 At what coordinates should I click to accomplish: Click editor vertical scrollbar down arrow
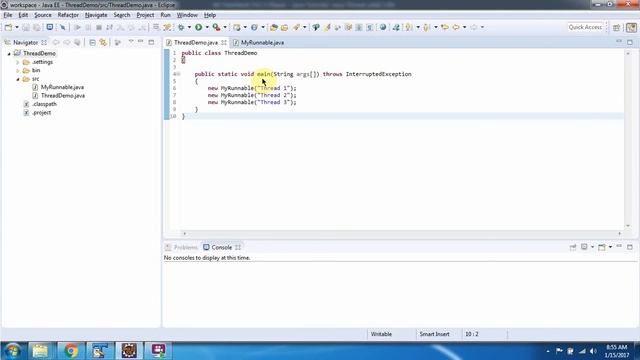628,226
